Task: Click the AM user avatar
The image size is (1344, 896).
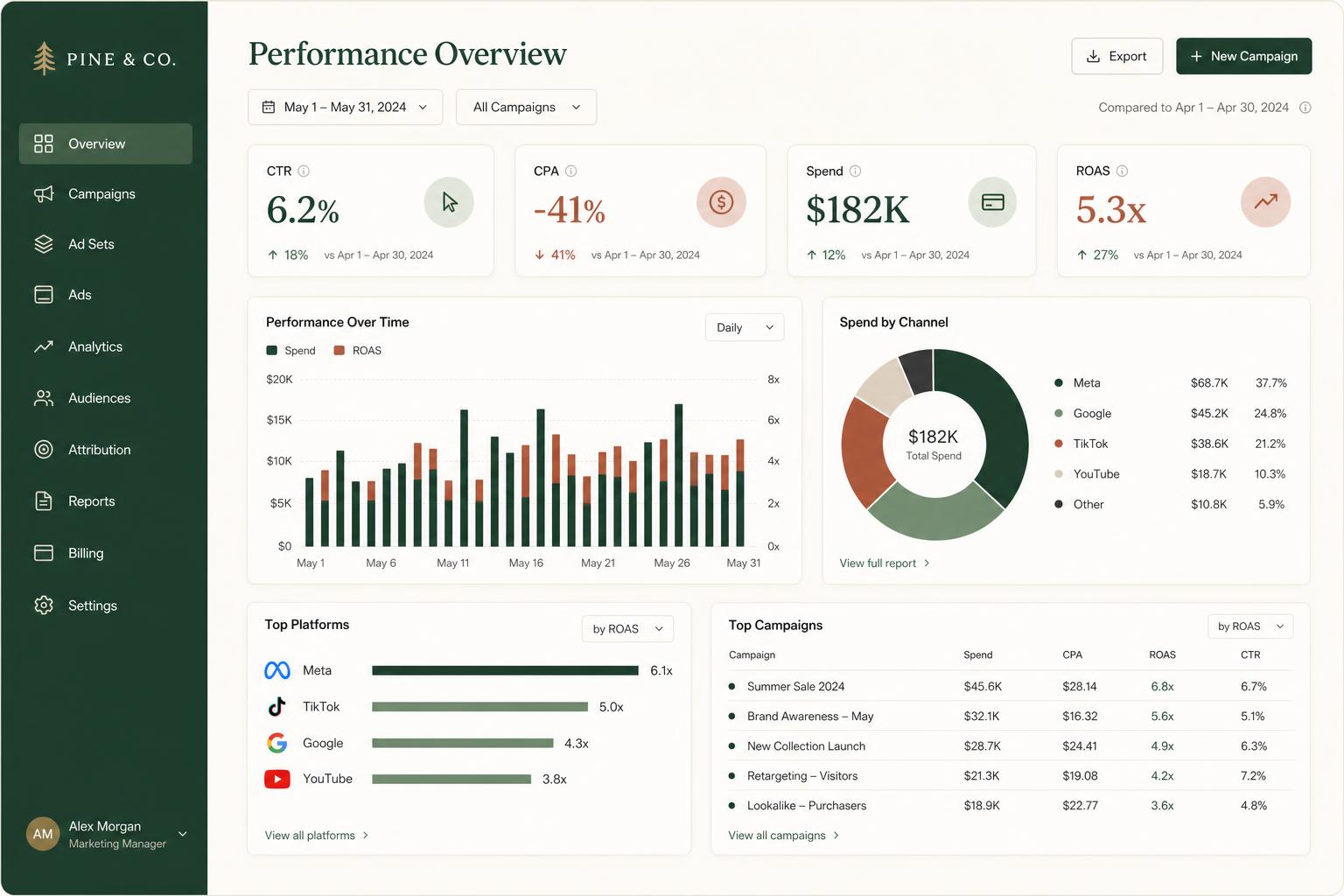Action: [x=43, y=834]
